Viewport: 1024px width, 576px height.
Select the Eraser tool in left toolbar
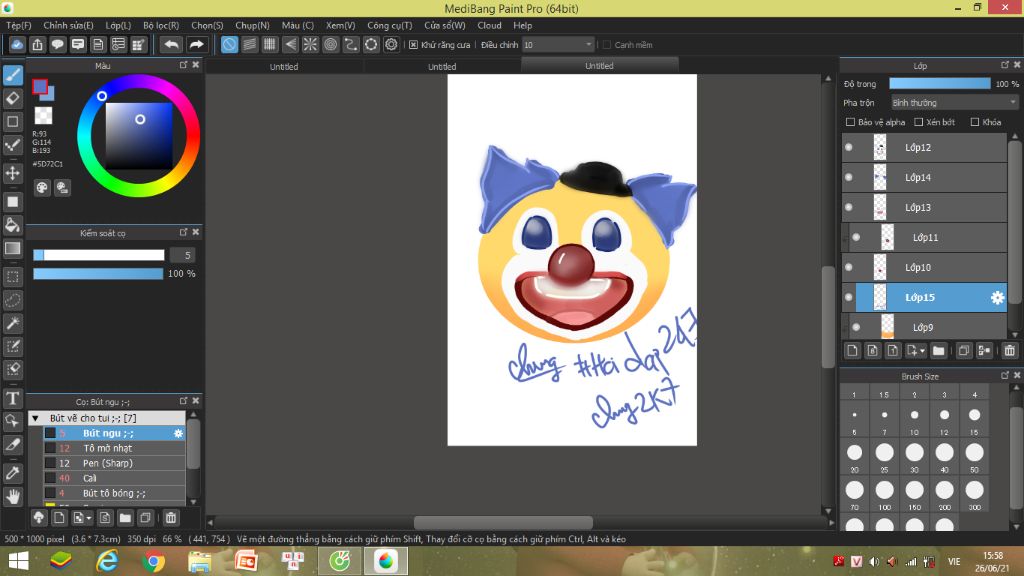pos(13,98)
